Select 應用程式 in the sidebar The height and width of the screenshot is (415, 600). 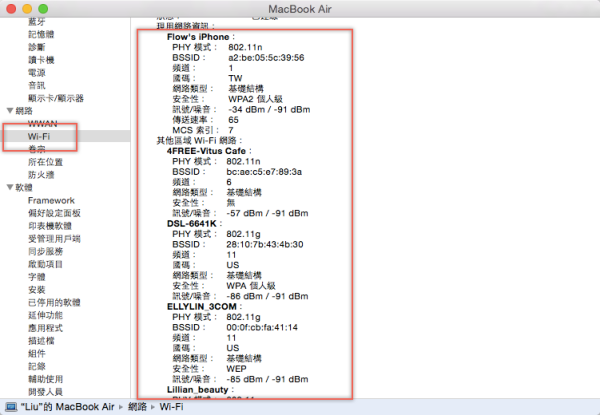point(45,328)
